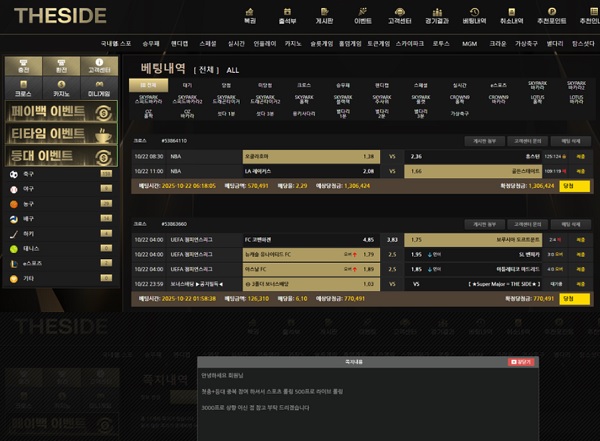
Task: Open 이벤트 icon in top navigation
Action: pyautogui.click(x=363, y=15)
